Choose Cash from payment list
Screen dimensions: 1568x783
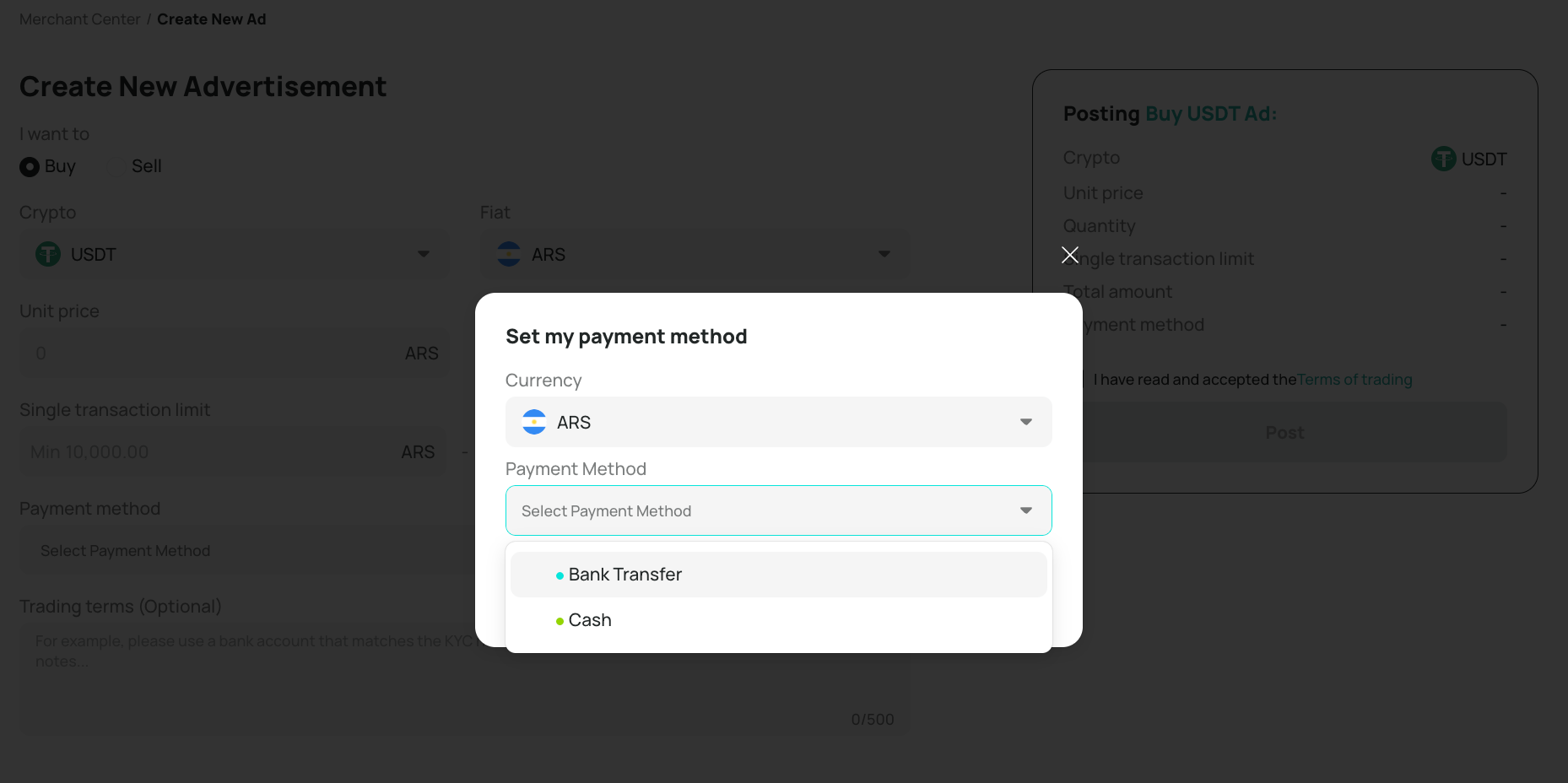[x=779, y=620]
